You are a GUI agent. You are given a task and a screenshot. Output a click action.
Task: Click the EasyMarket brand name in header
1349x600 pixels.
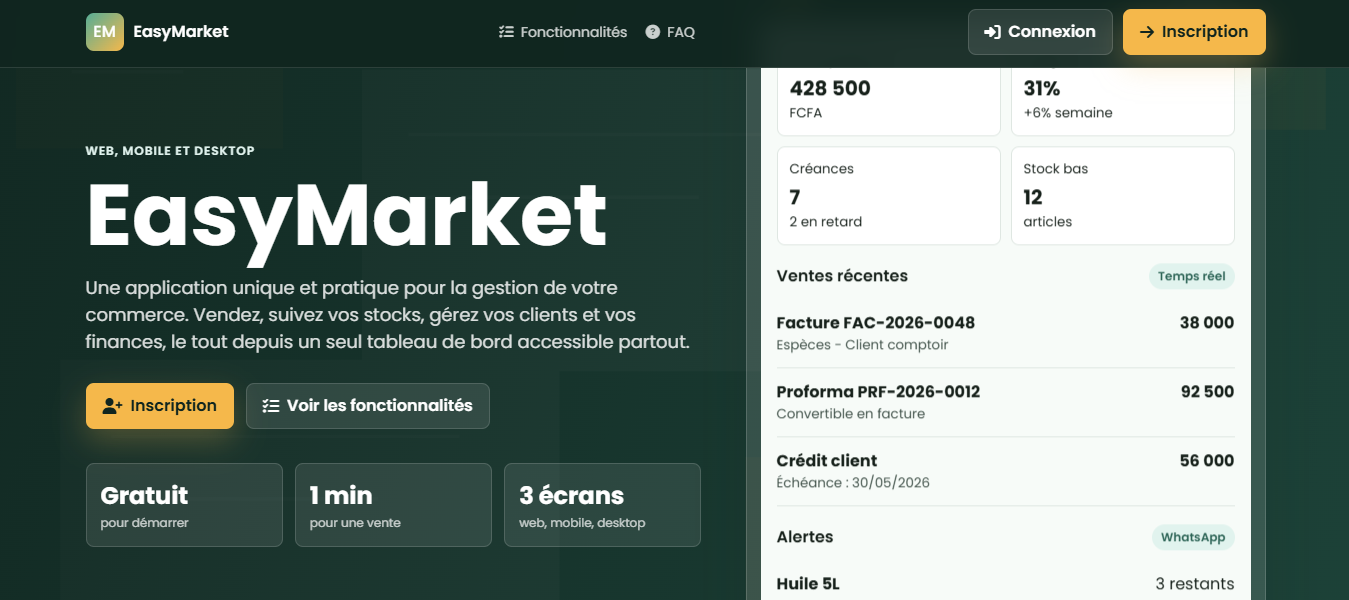(181, 32)
